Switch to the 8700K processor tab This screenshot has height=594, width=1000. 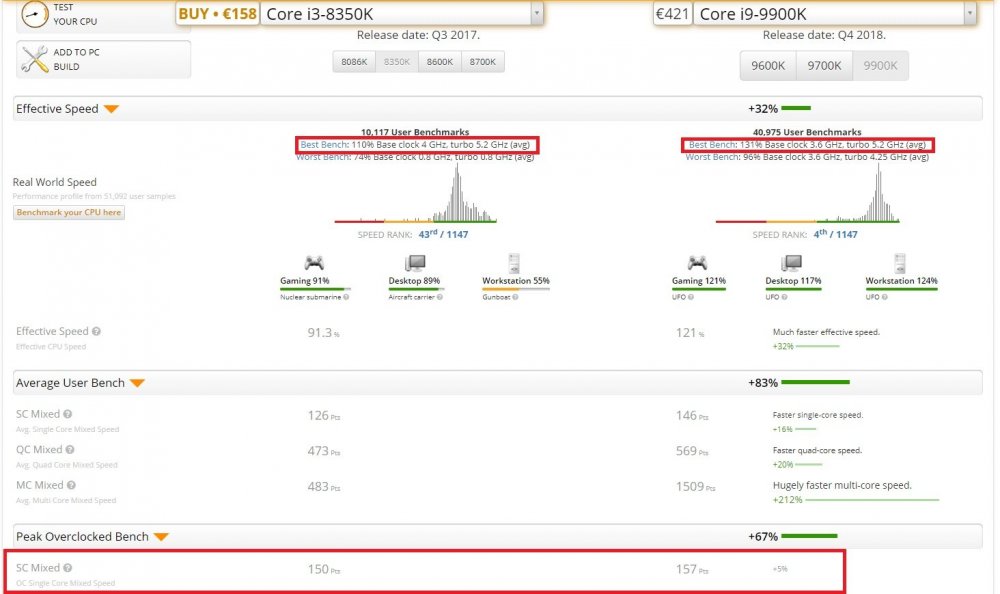coord(483,62)
